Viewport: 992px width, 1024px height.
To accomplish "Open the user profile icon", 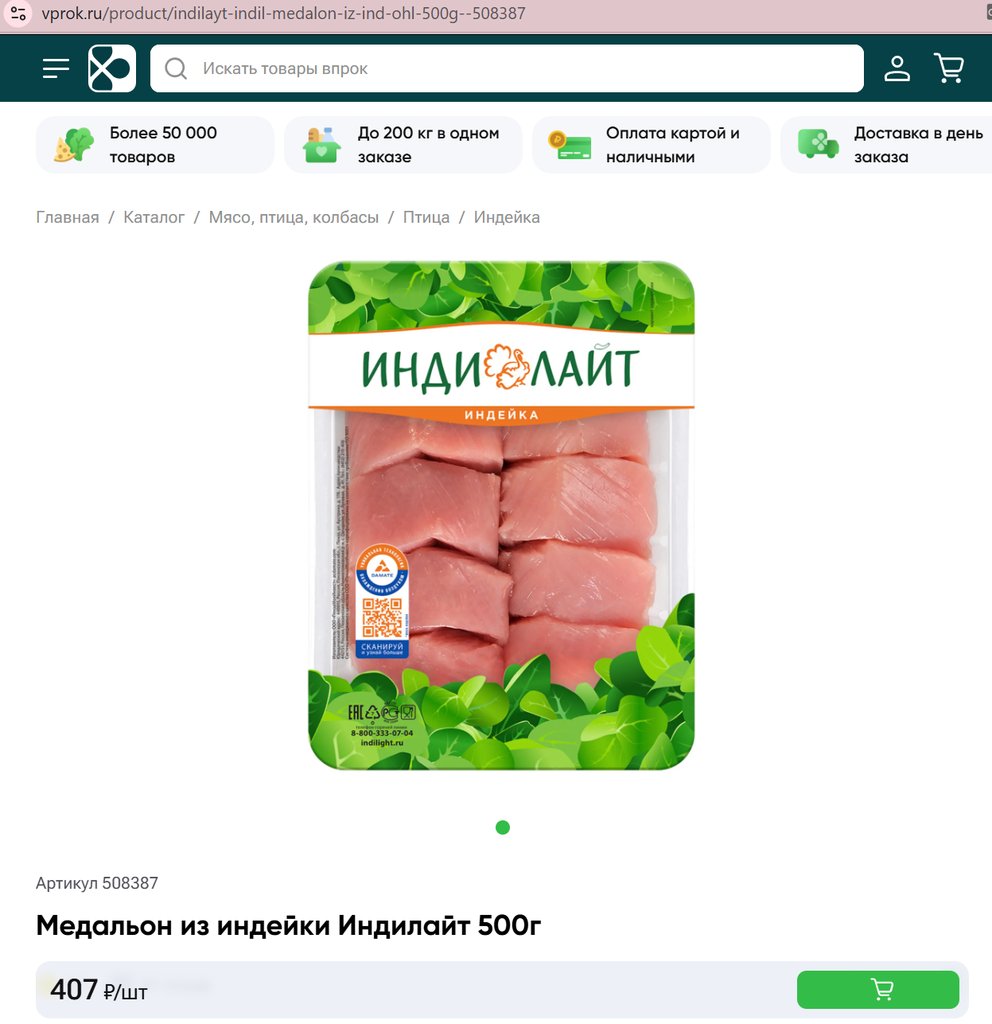I will 897,68.
